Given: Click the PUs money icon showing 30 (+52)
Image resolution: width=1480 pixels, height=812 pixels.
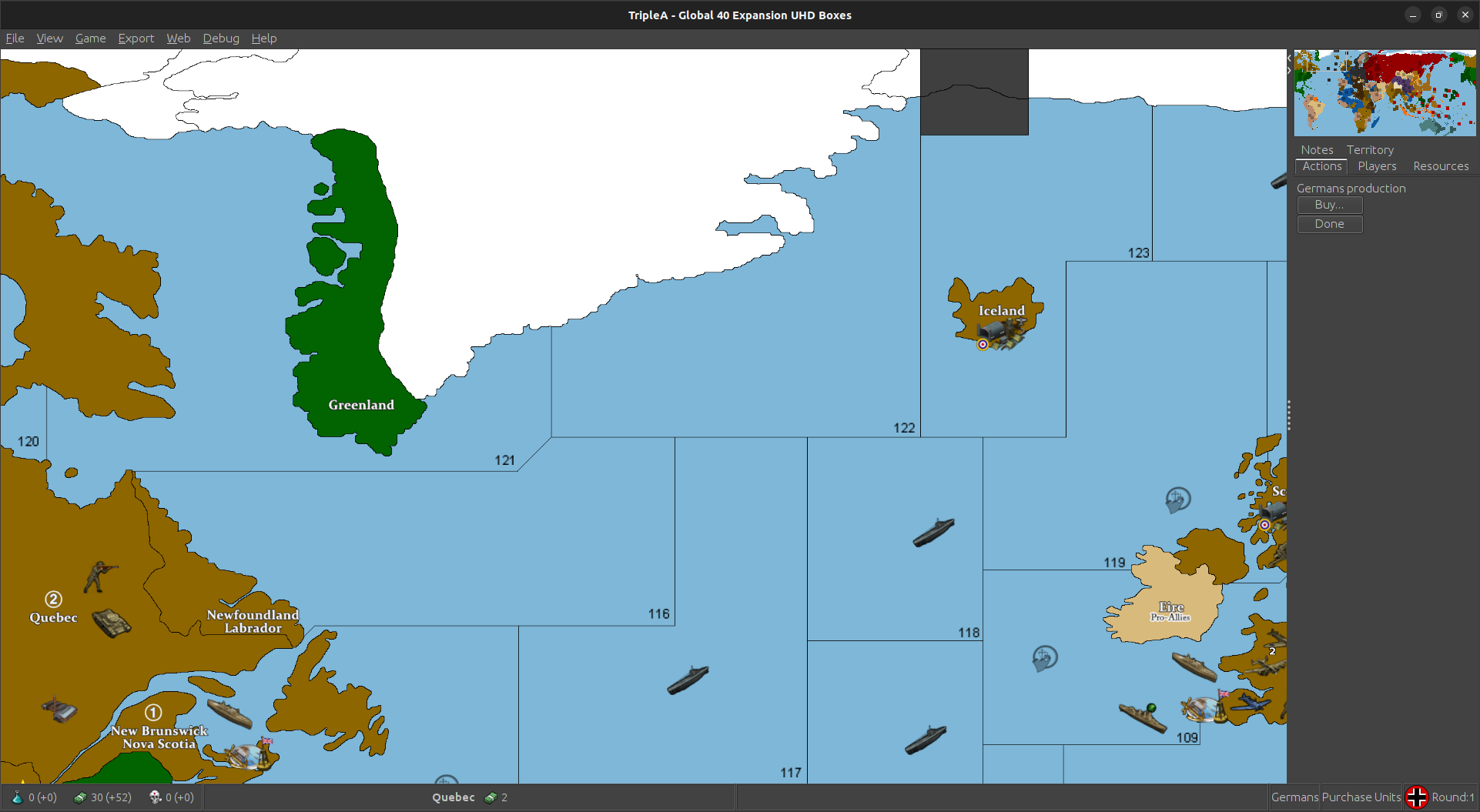Looking at the screenshot, I should coord(79,797).
